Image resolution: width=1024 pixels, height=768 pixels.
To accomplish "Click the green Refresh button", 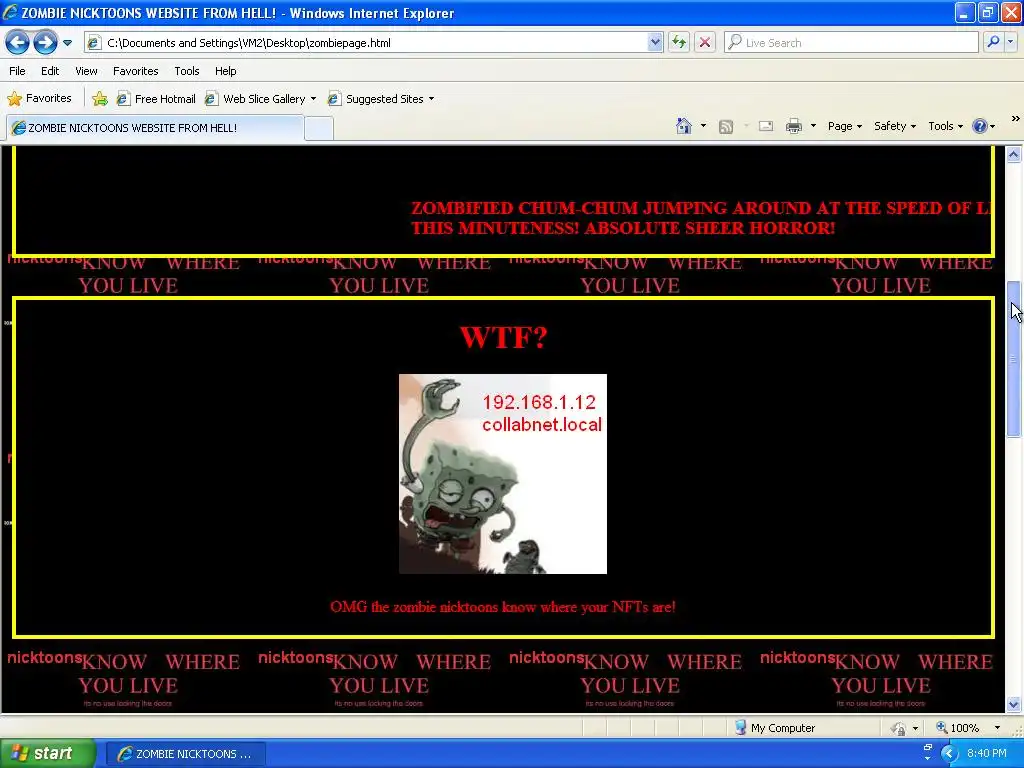I will click(679, 43).
